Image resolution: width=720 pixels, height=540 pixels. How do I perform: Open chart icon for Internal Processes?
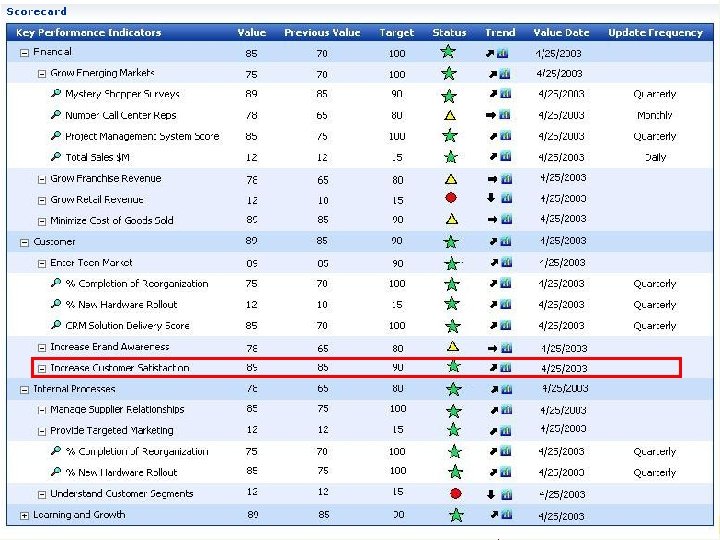coord(506,389)
